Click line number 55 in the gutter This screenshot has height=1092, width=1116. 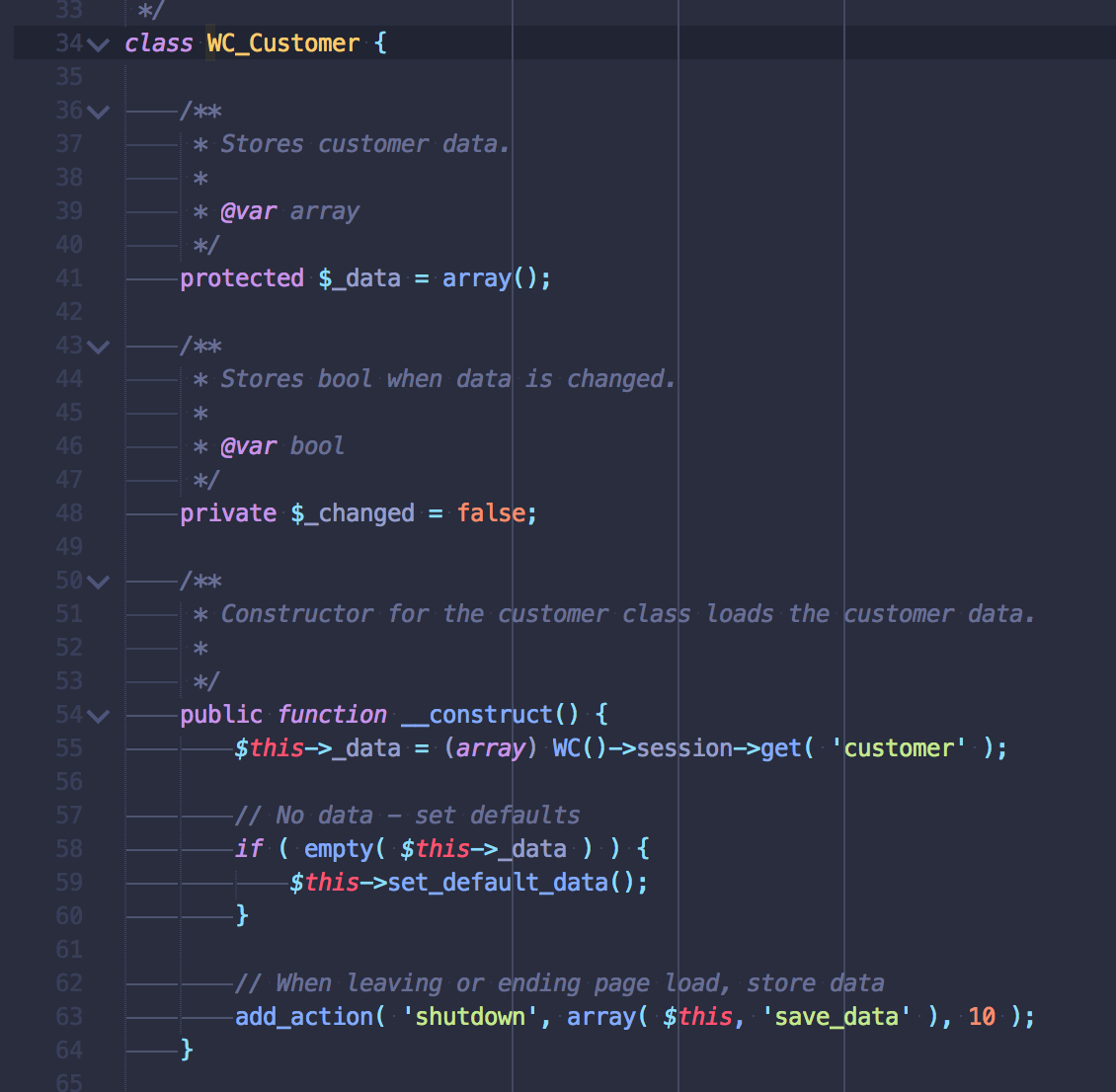pos(69,748)
